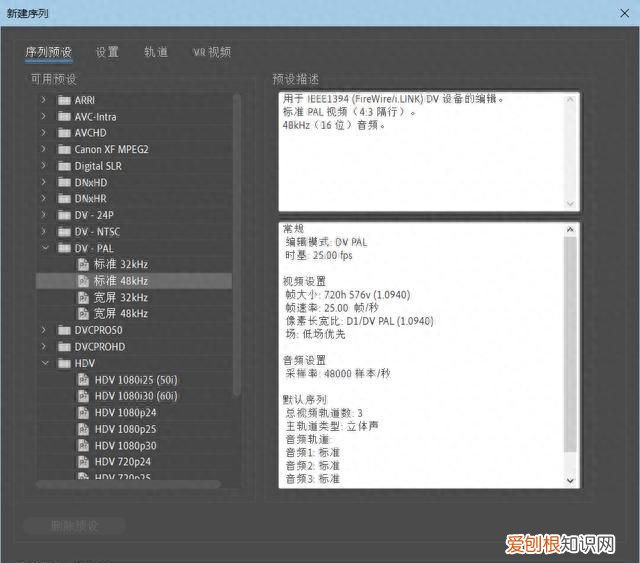Click the preset list vertical scrollbar

click(x=237, y=245)
